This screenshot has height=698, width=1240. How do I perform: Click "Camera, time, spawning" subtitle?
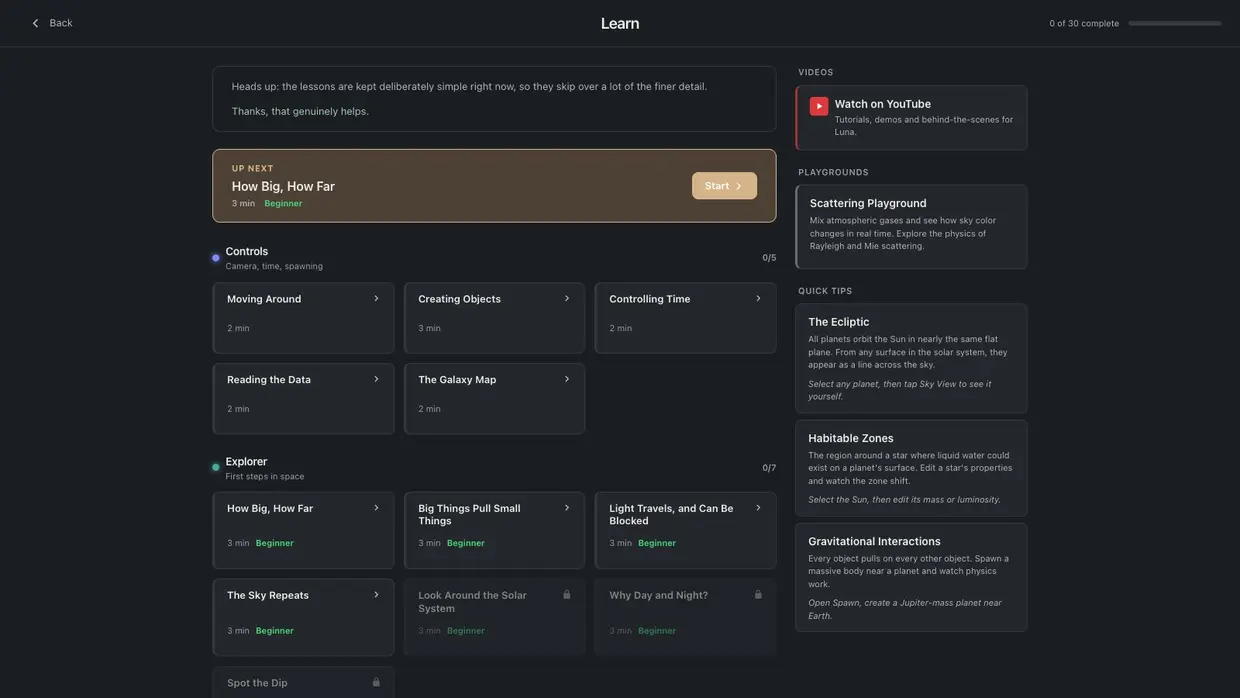274,266
